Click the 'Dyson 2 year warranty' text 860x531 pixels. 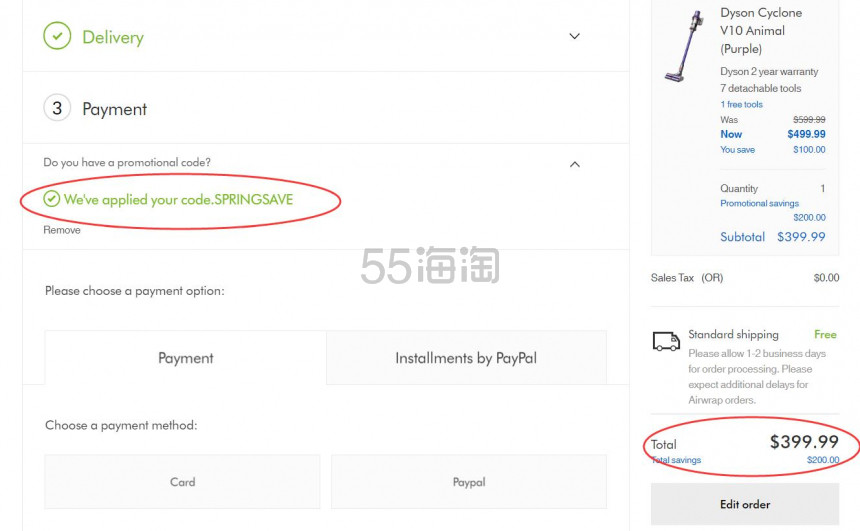[x=769, y=71]
